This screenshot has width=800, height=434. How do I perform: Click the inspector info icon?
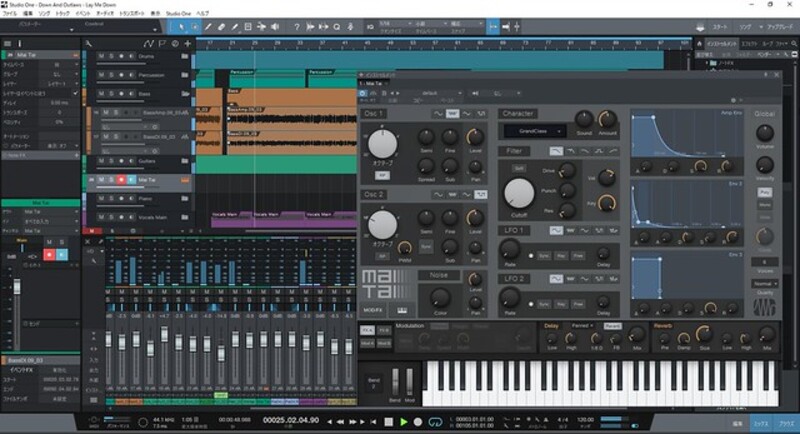tap(20, 44)
